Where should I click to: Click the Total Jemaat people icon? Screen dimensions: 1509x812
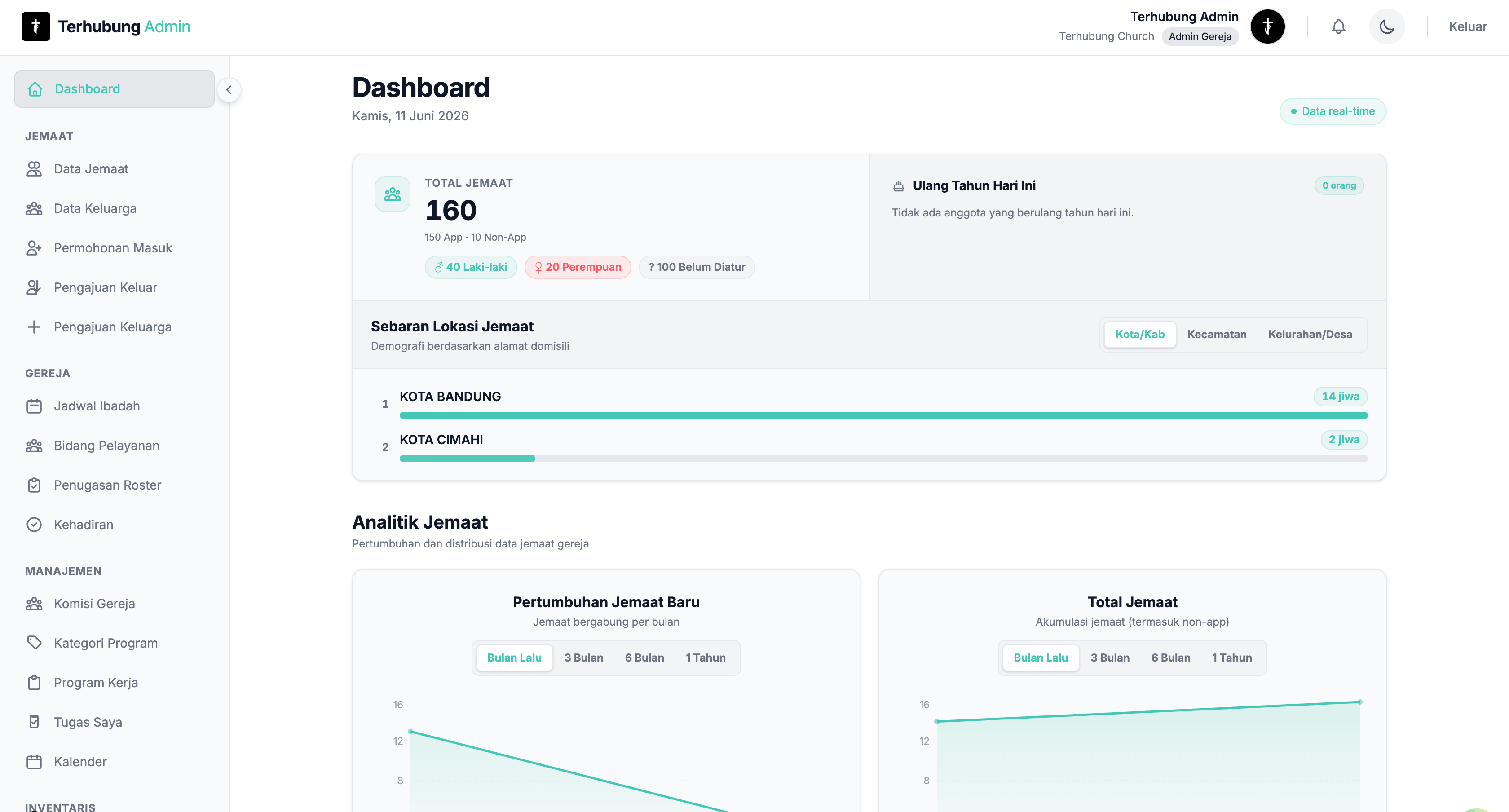click(x=393, y=194)
